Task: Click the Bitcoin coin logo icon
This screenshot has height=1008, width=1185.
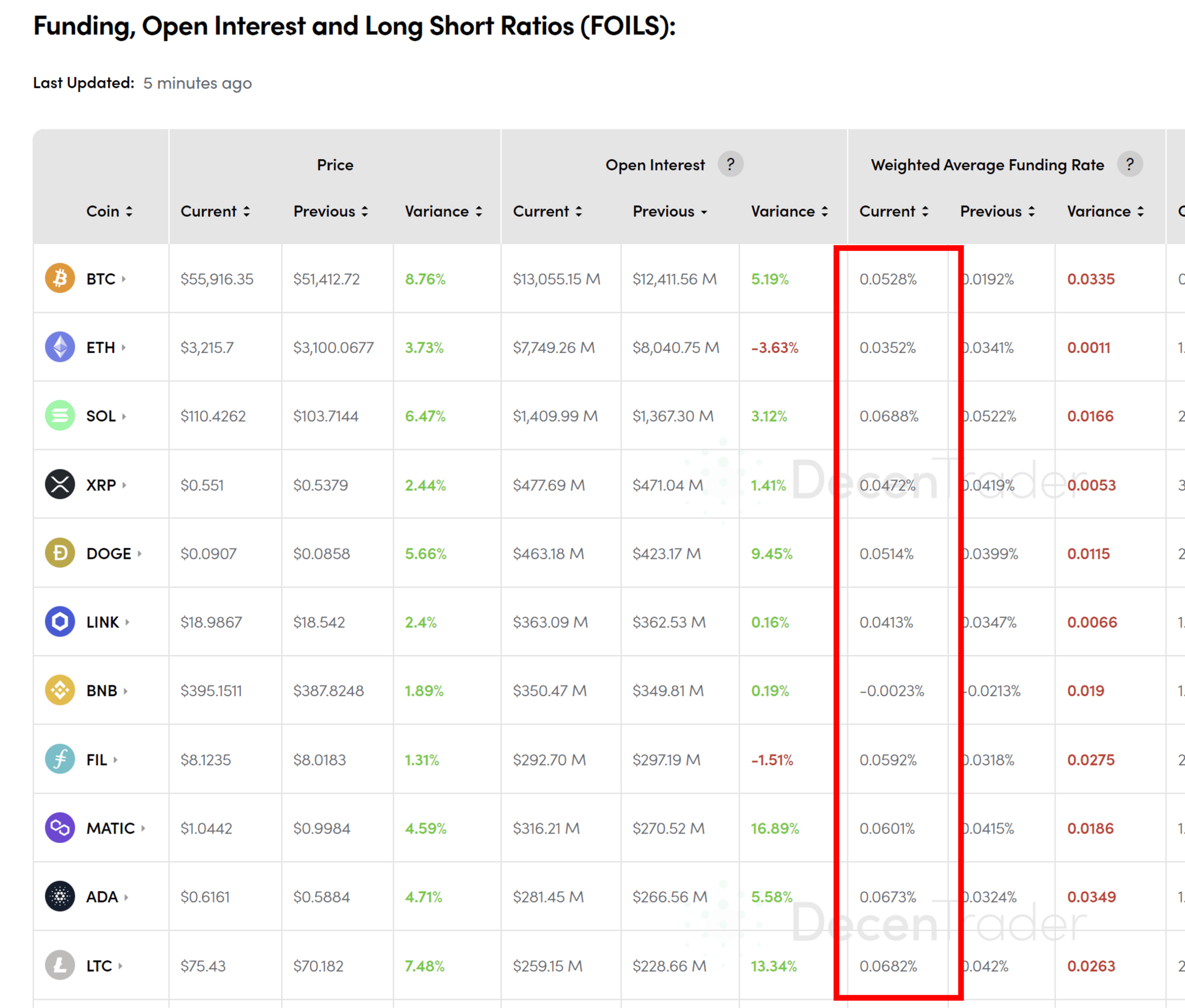Action: [60, 278]
